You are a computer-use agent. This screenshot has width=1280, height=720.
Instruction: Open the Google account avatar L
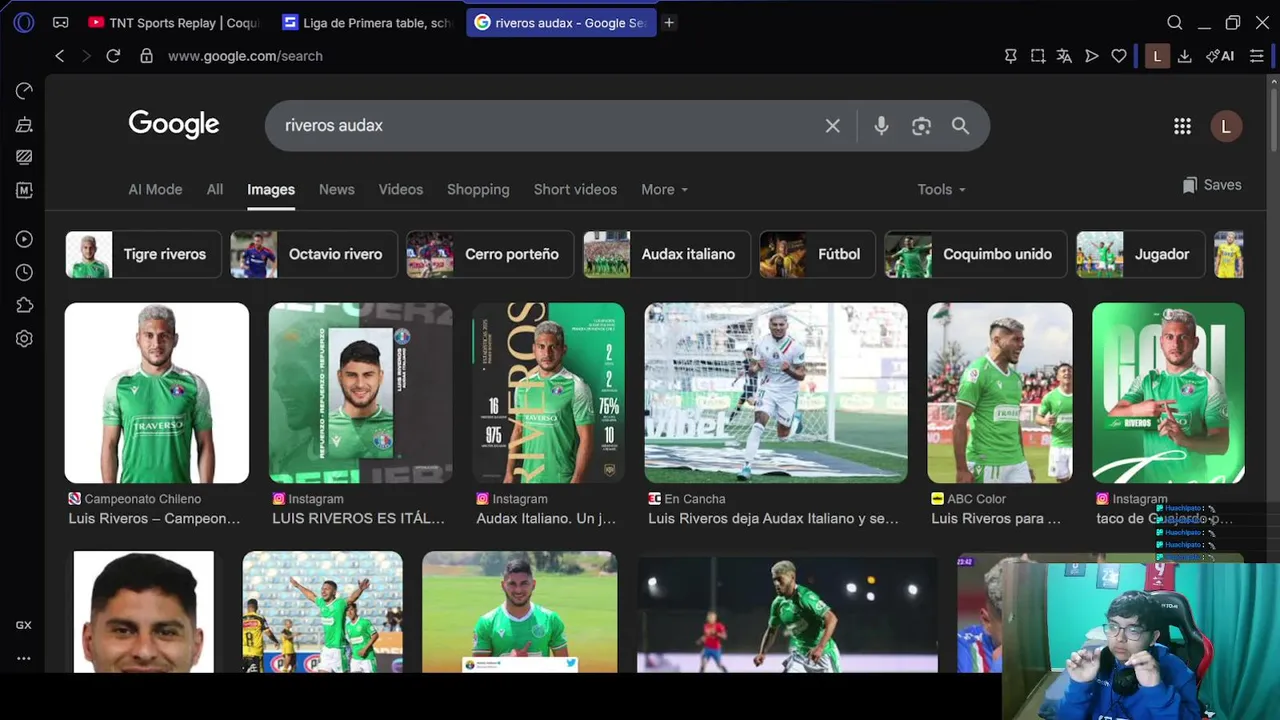coord(1226,126)
